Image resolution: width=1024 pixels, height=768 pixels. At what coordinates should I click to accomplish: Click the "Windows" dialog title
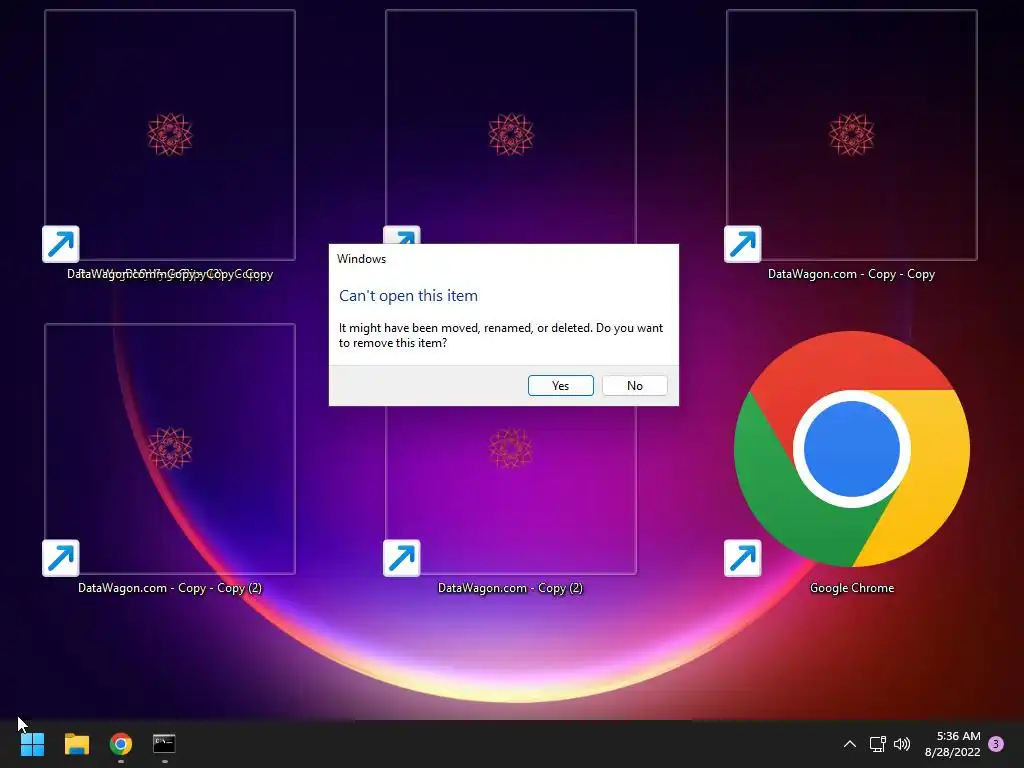point(361,259)
